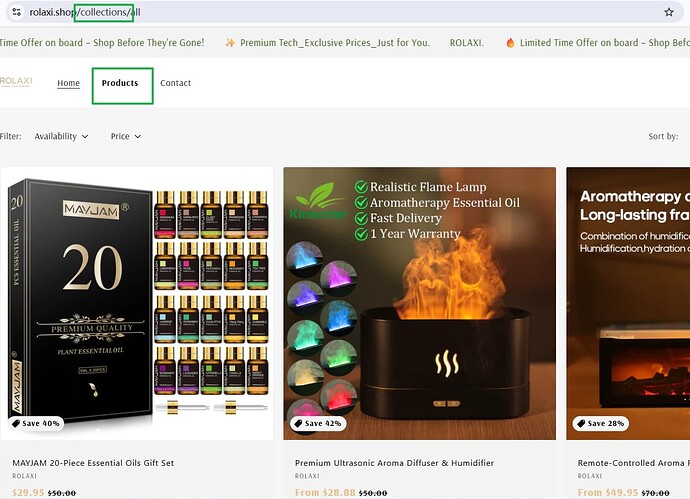Click the rolaxi.shop URL address field

tap(343, 12)
